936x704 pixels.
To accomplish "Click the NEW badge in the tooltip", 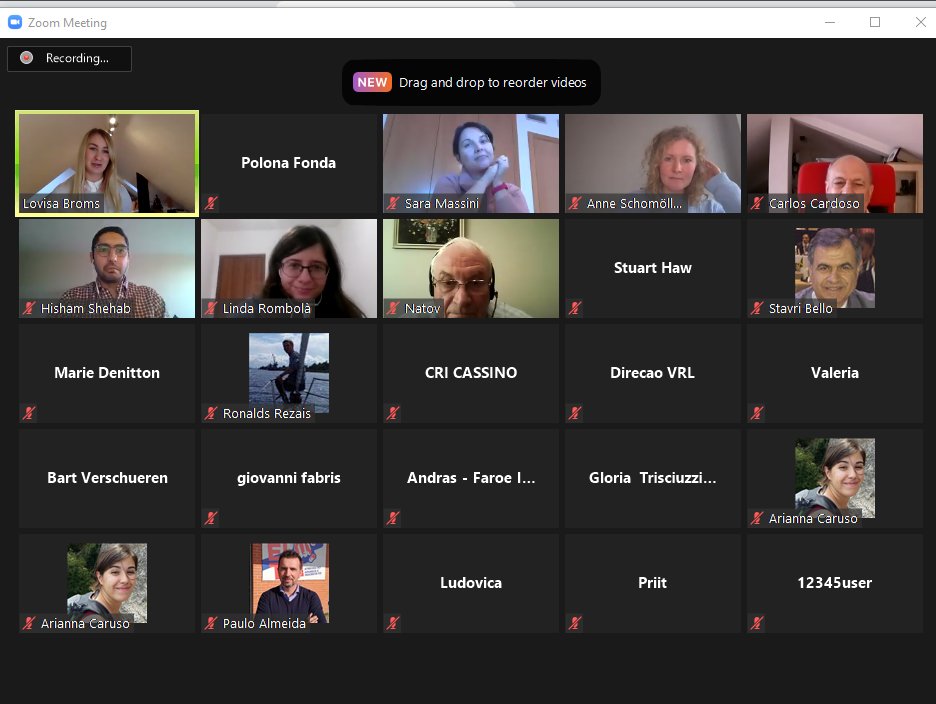I will (372, 82).
